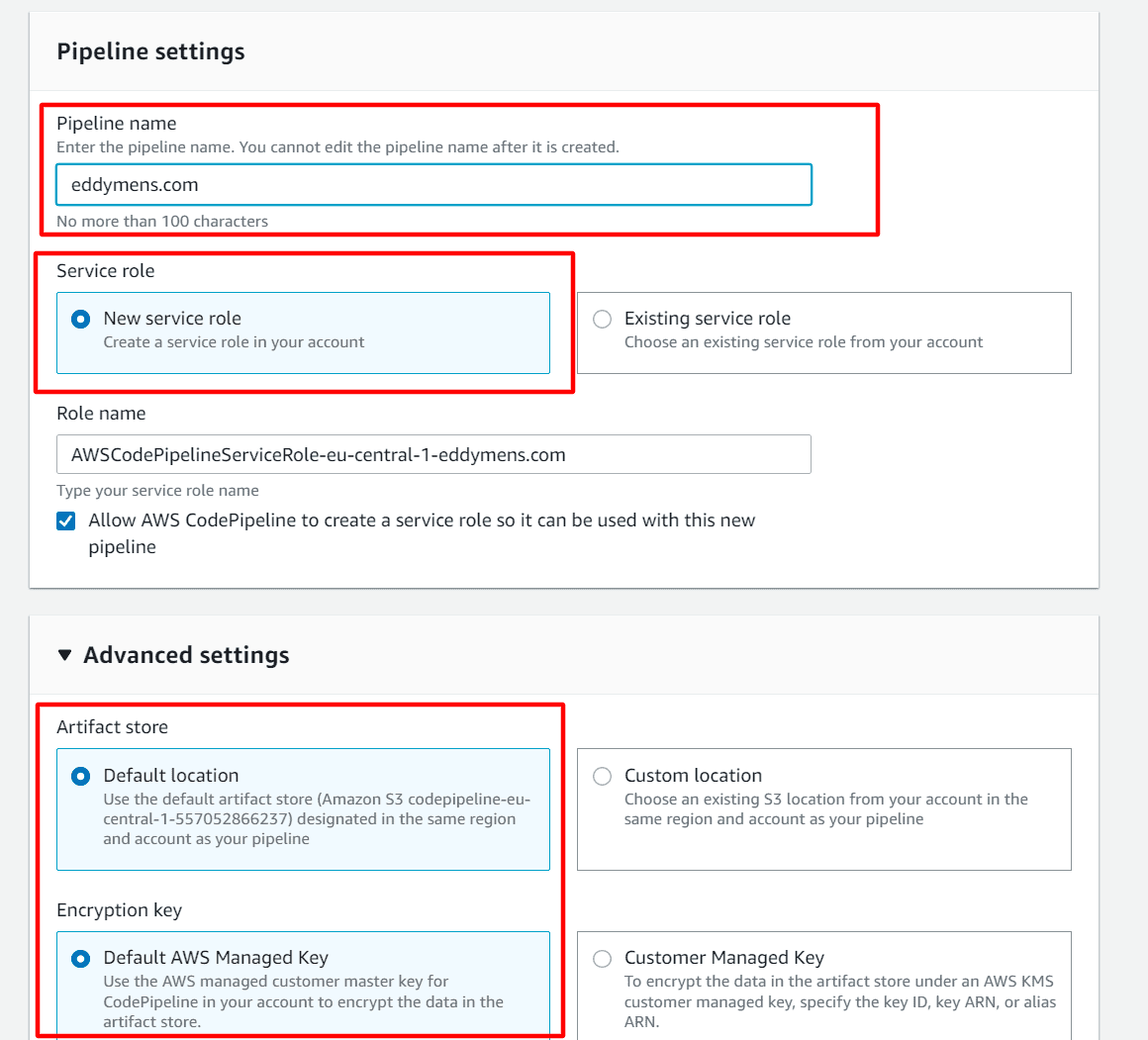1148x1040 pixels.
Task: Click the "Pipeline settings" section heading
Action: [x=150, y=50]
